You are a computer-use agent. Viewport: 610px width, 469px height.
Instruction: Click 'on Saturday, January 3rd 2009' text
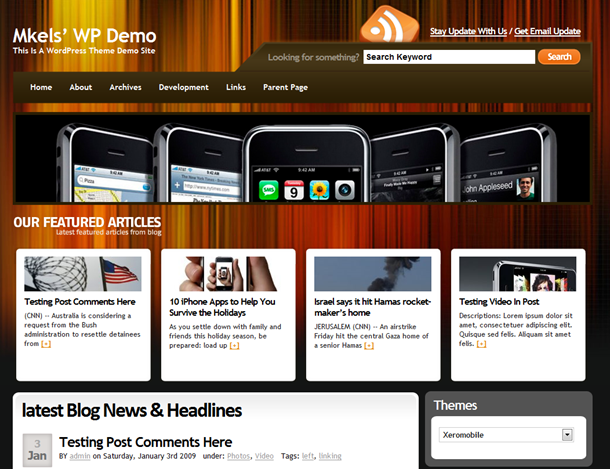(x=144, y=456)
